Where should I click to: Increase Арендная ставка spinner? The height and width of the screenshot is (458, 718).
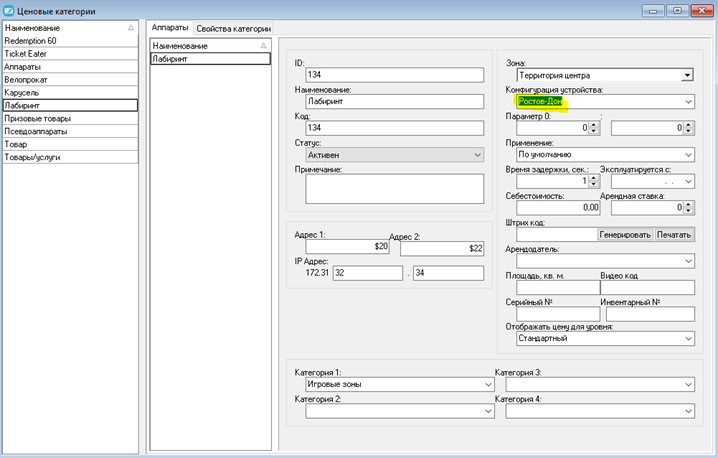coord(689,205)
